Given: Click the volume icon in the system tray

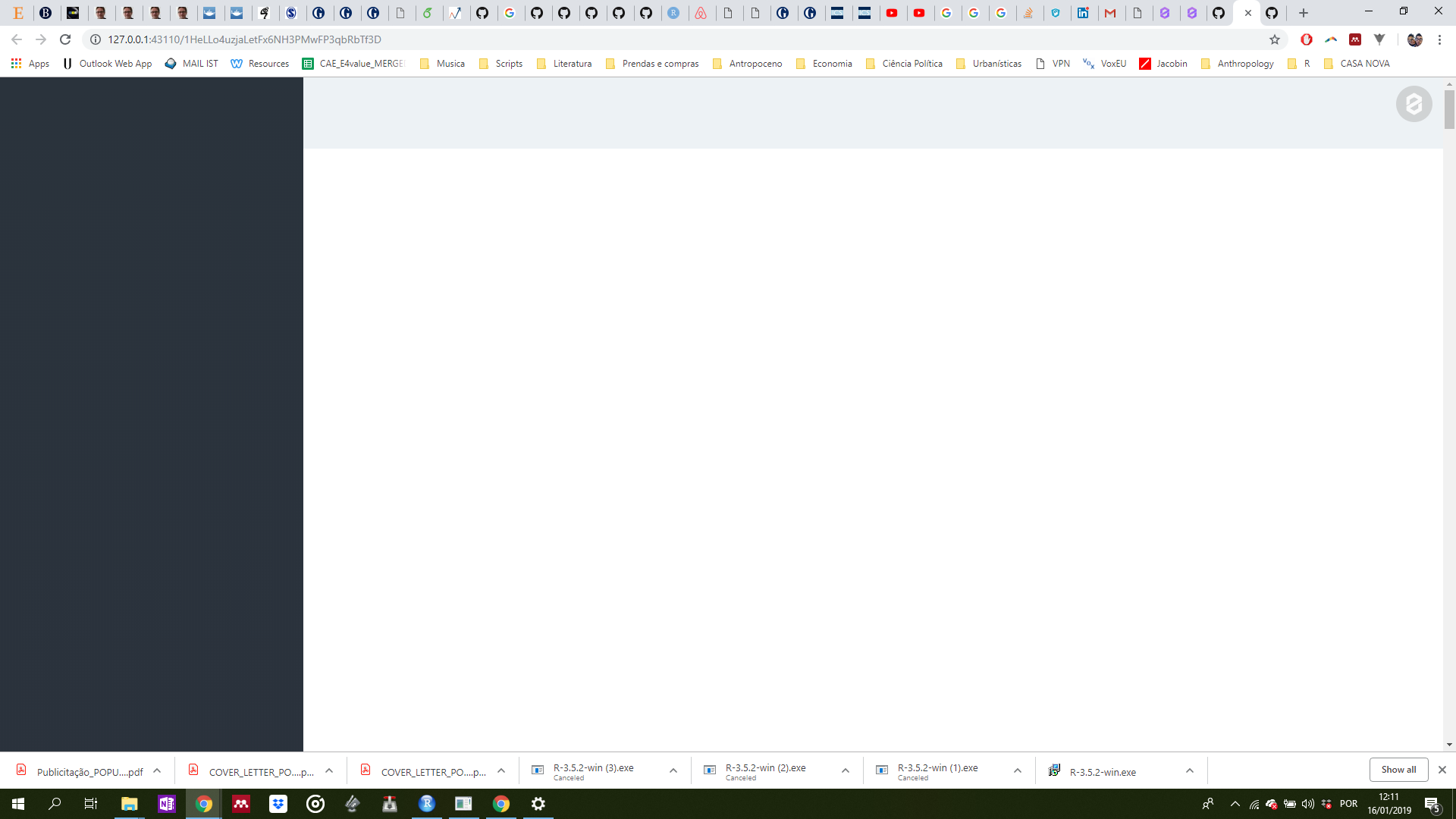Looking at the screenshot, I should [x=1308, y=804].
